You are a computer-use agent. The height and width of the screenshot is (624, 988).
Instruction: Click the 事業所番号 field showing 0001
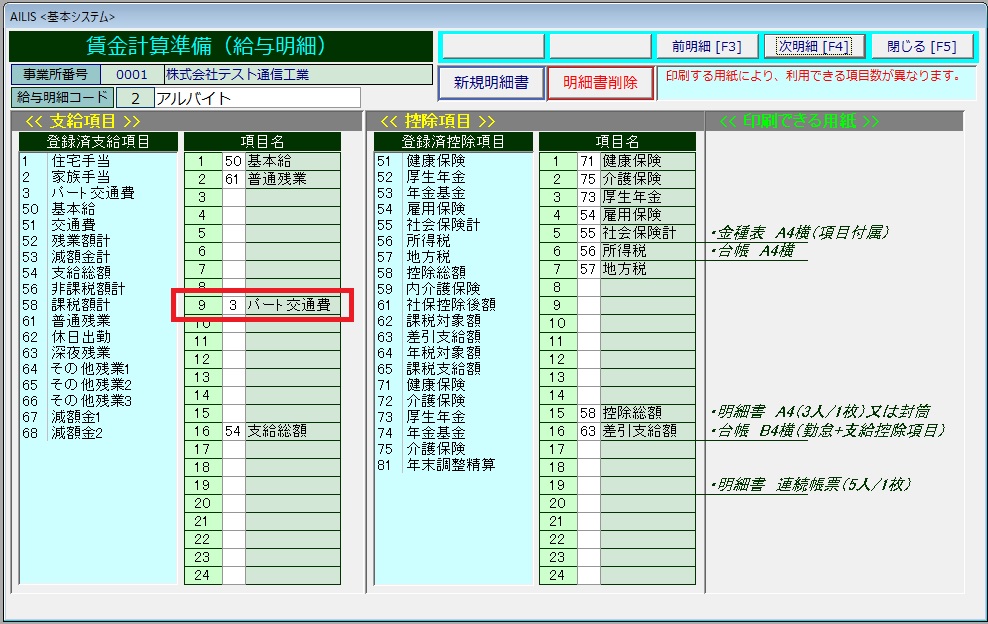(131, 75)
